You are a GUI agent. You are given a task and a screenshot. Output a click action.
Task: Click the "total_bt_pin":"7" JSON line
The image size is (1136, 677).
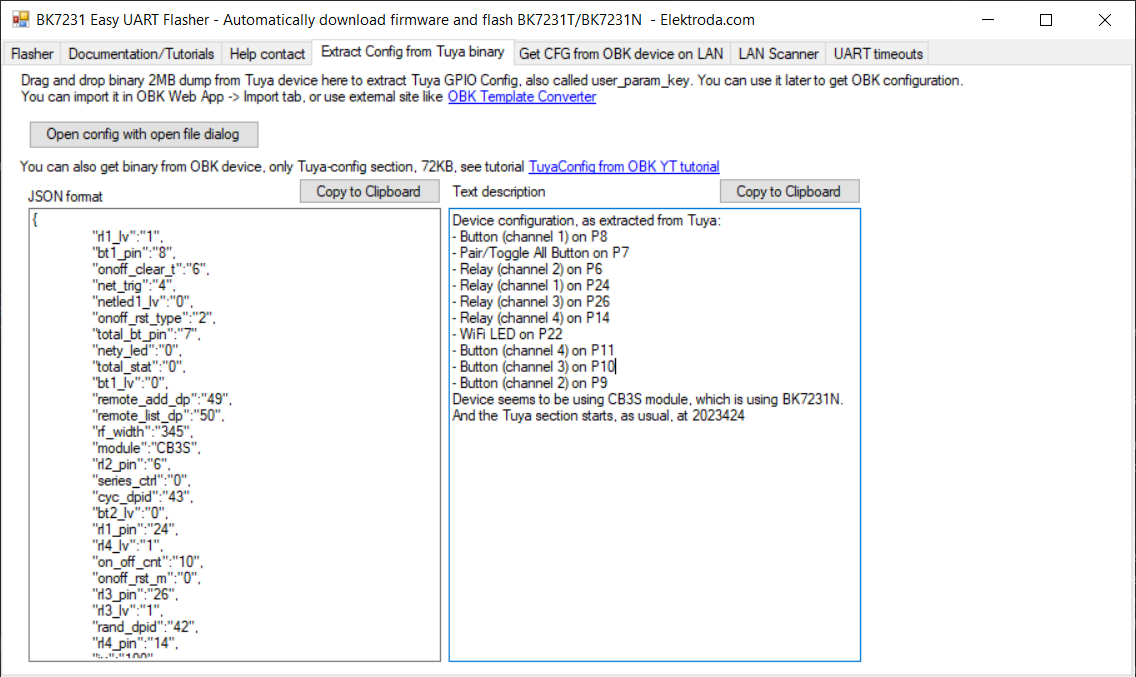[x=146, y=334]
